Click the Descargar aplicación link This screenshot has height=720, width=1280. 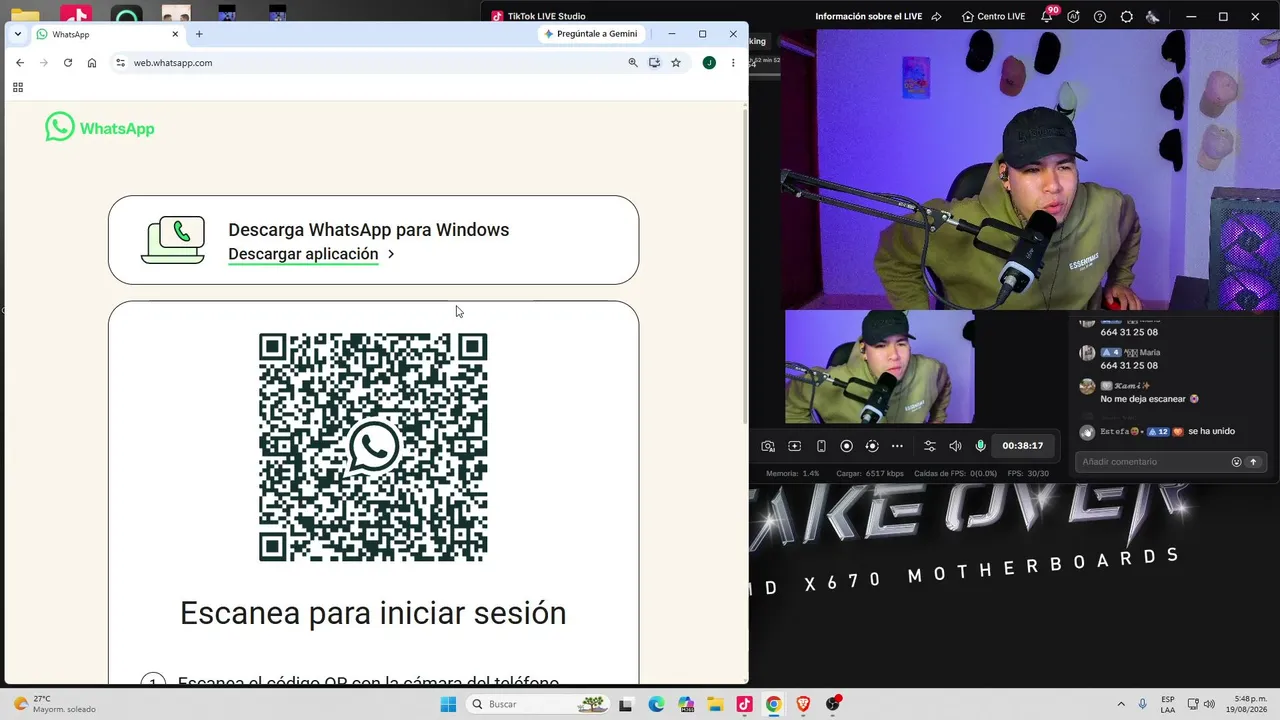pyautogui.click(x=303, y=254)
